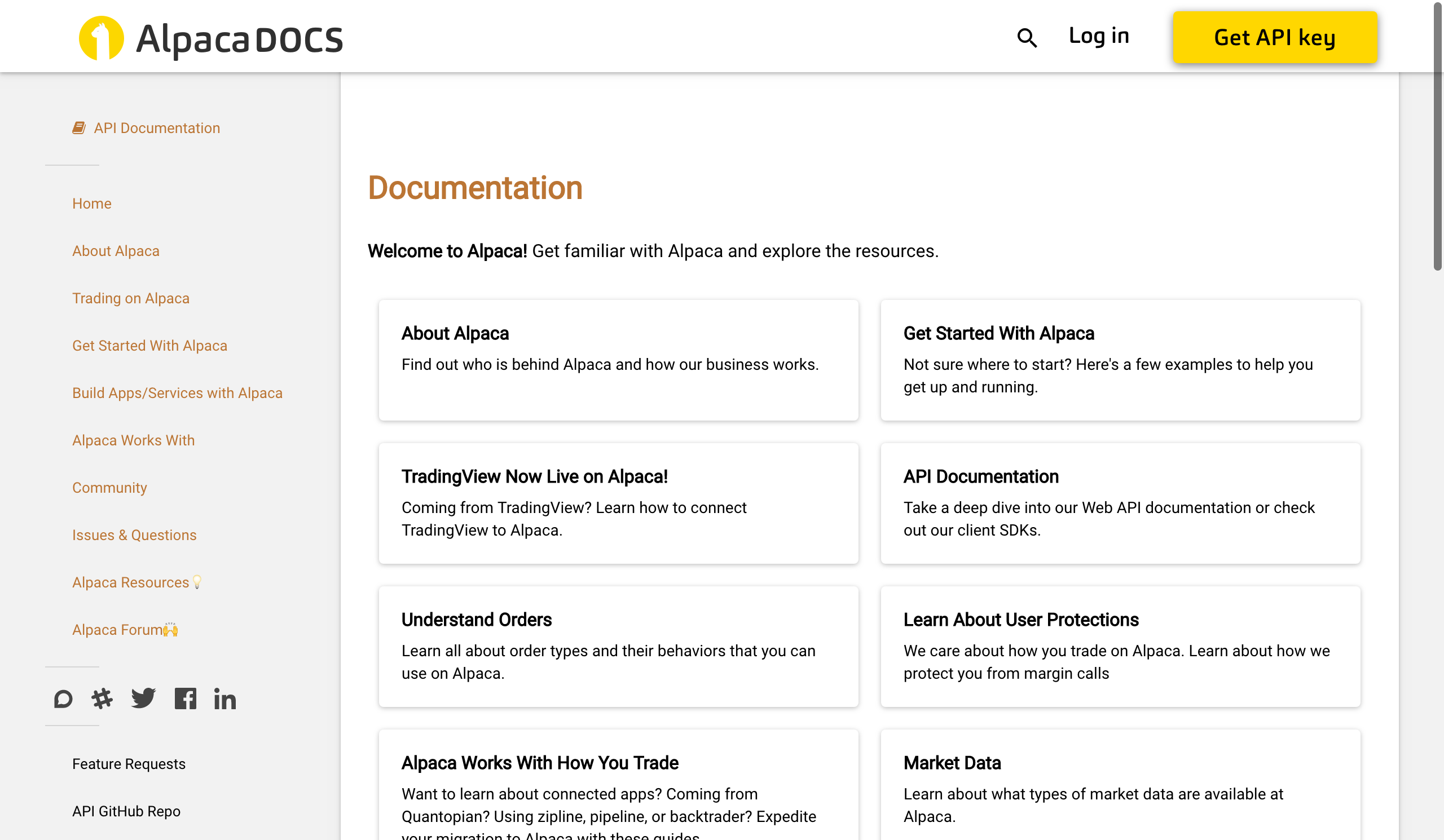Image resolution: width=1444 pixels, height=840 pixels.
Task: Open TradingView Now Live on Alpaca card
Action: pyautogui.click(x=618, y=503)
